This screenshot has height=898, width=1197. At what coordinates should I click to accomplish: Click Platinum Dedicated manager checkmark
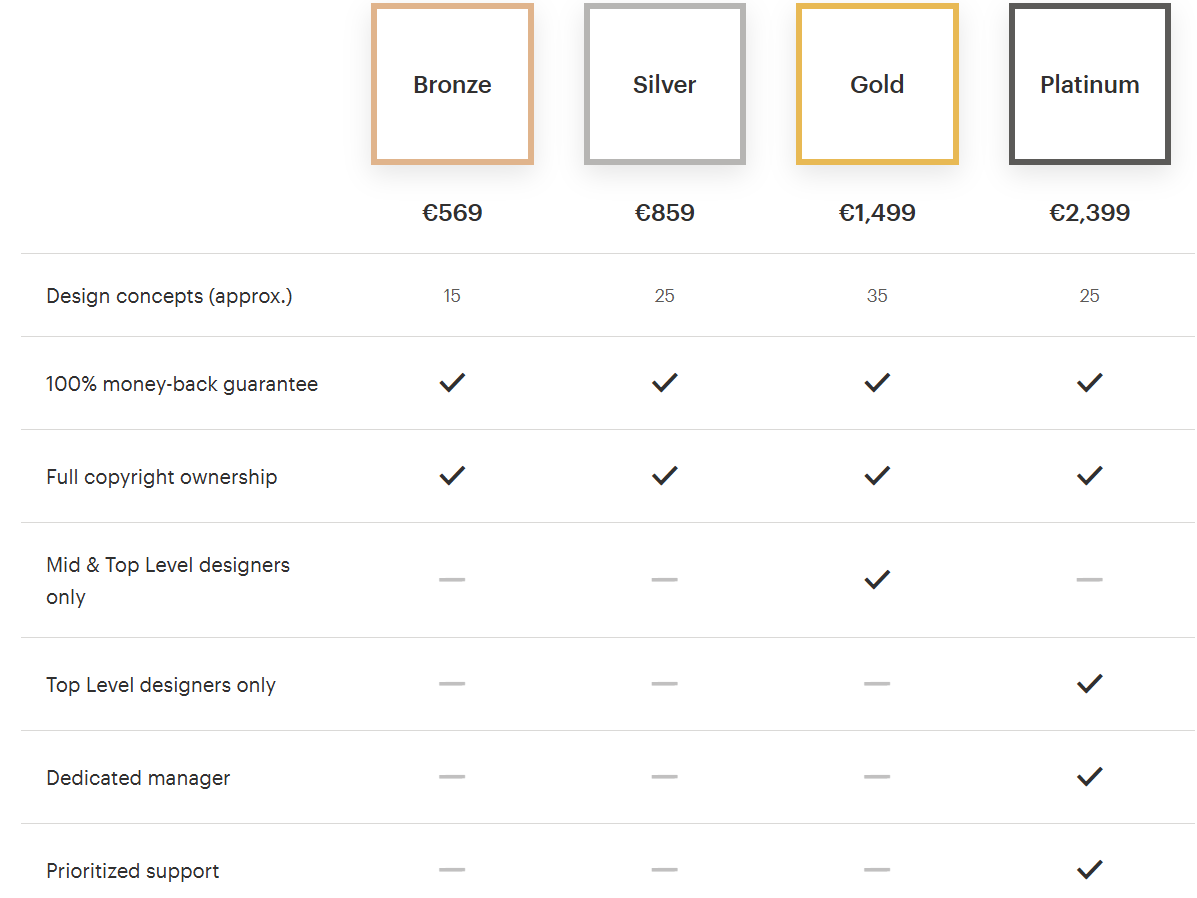[1090, 776]
